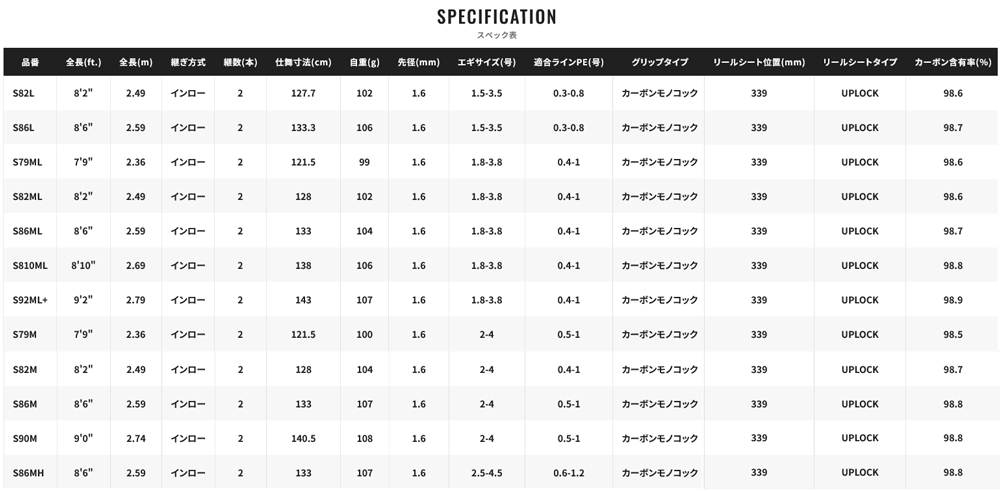Select the 127.7 storage length cell
1000x491 pixels.
pos(304,93)
